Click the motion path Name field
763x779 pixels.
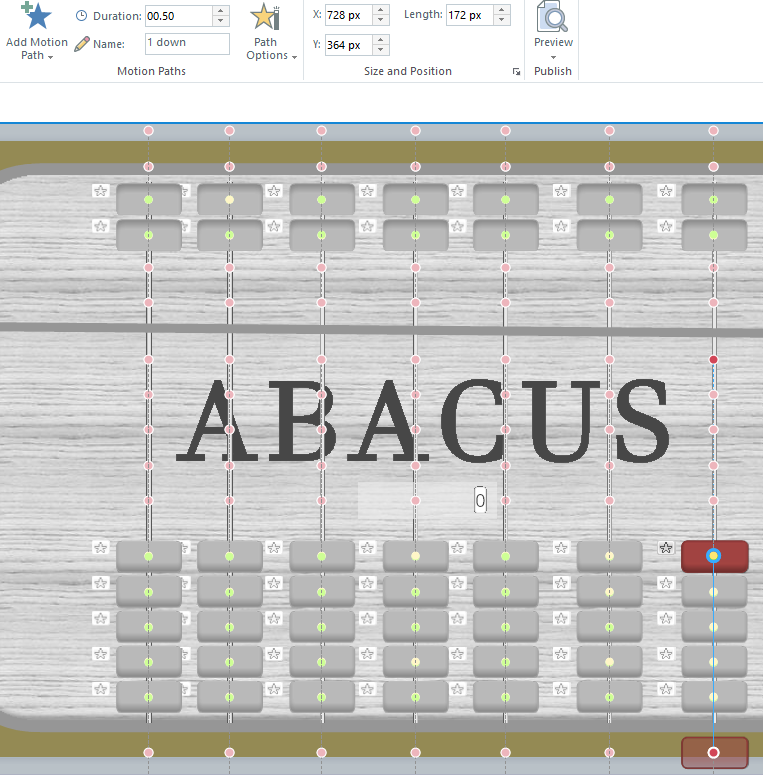coord(186,44)
